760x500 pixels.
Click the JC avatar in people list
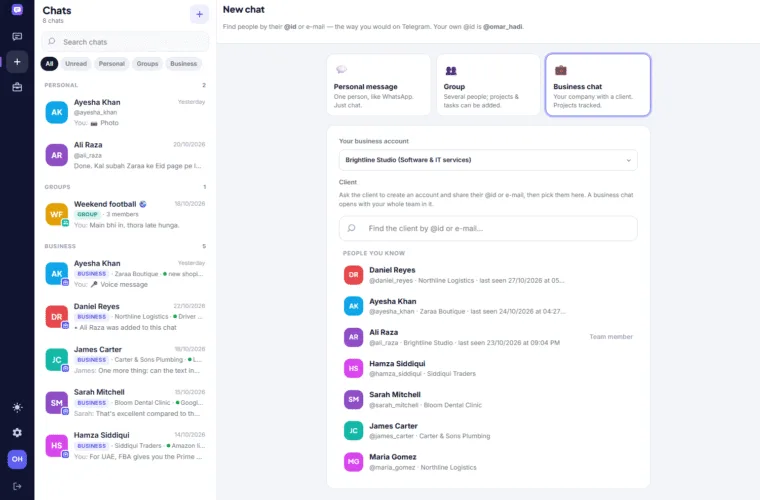(353, 431)
